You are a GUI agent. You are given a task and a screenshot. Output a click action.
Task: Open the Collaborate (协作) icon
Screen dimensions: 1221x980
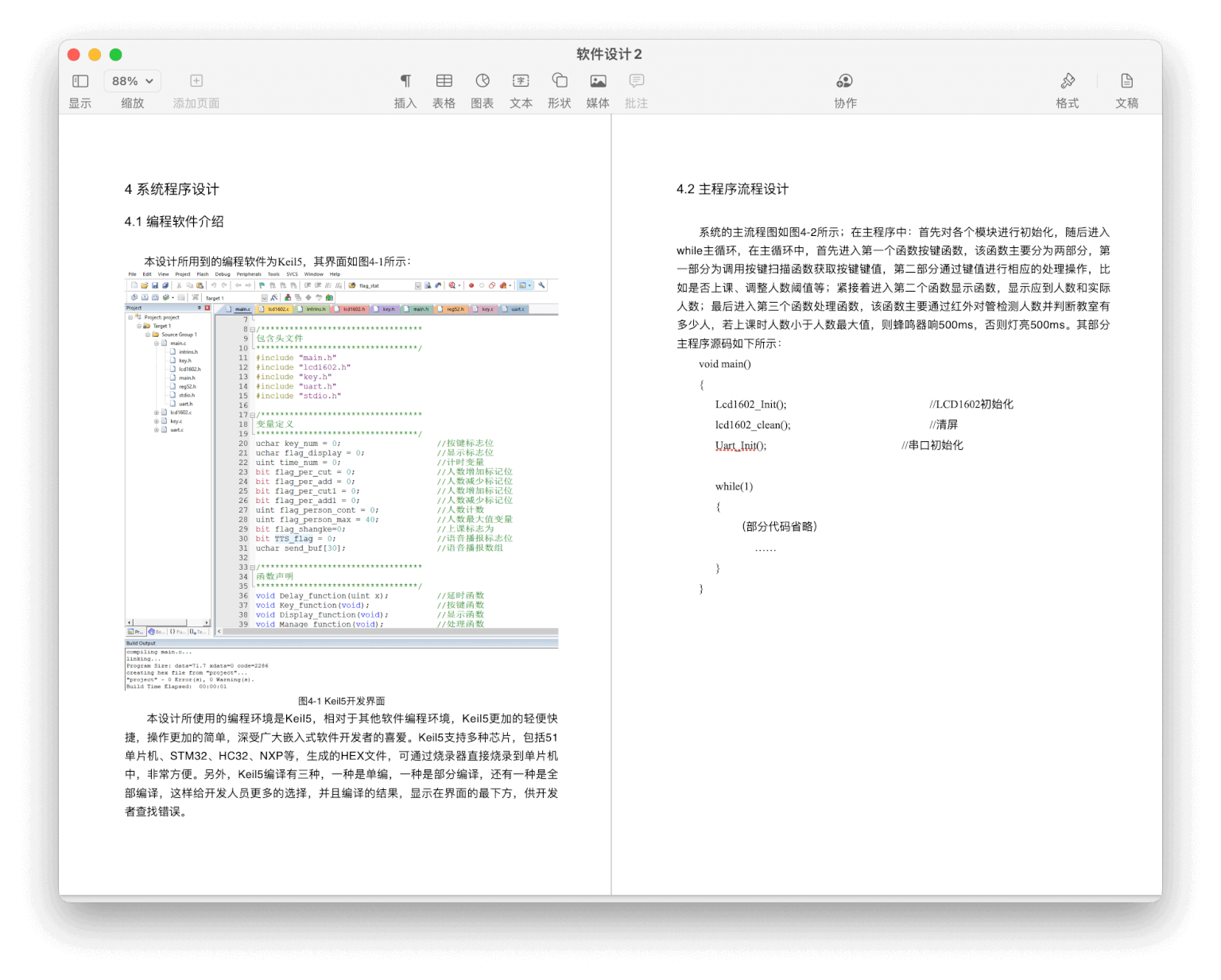click(x=845, y=80)
